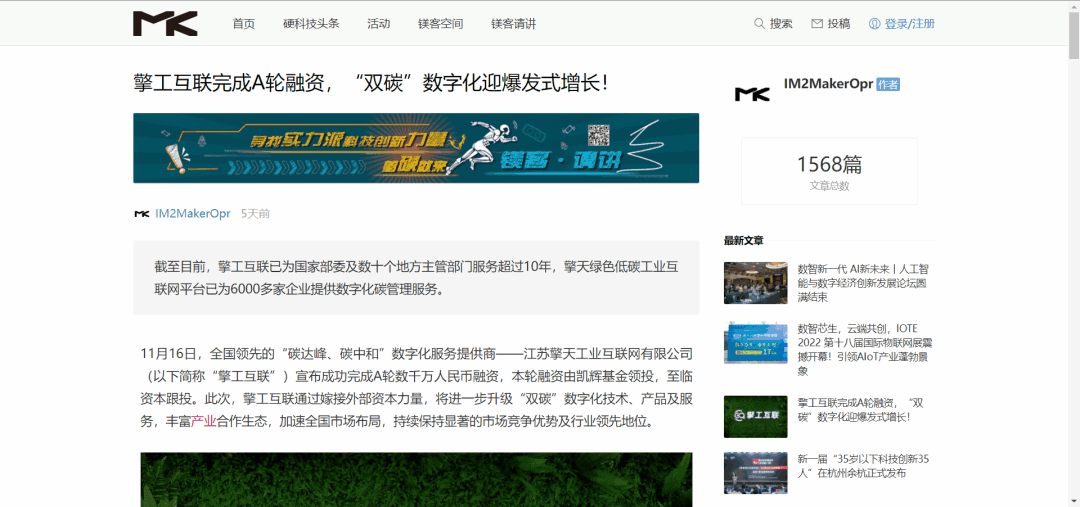The width and height of the screenshot is (1080, 507).
Task: Click the 最新文章 heading
Action: click(x=743, y=240)
